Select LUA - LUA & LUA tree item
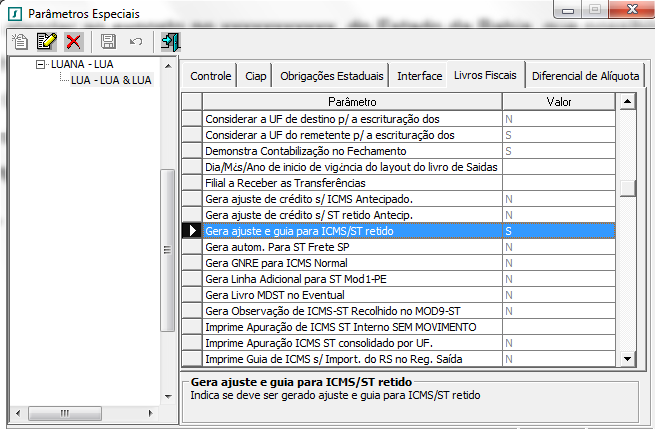Image resolution: width=655 pixels, height=431 pixels. coord(111,80)
